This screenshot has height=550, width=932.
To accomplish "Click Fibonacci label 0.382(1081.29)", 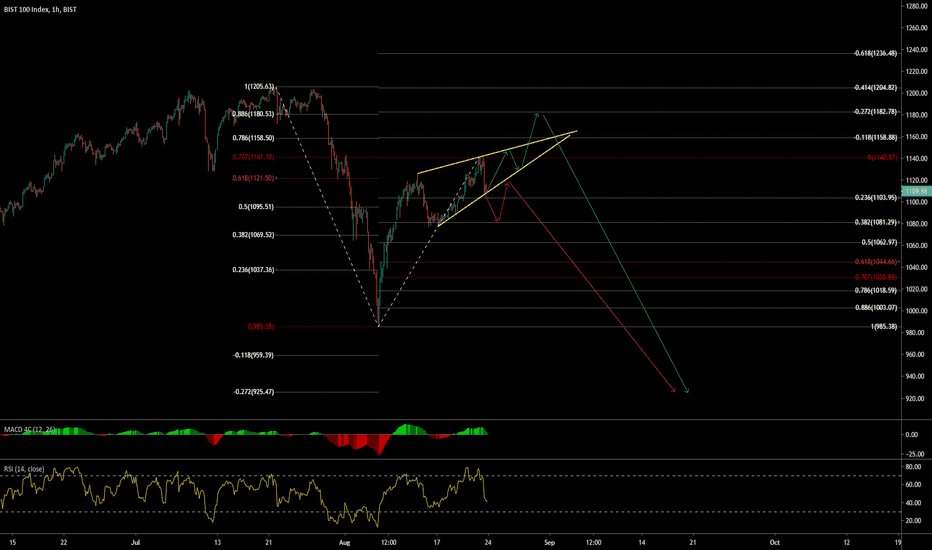I will click(876, 222).
